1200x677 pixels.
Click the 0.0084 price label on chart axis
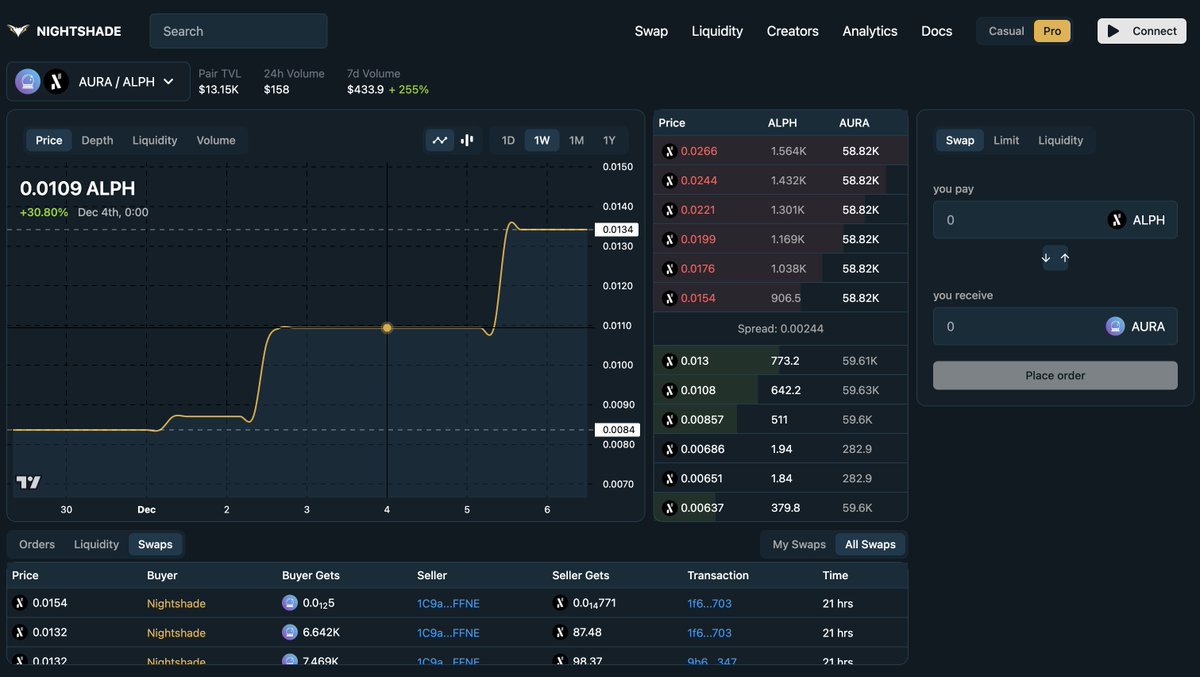coord(617,430)
